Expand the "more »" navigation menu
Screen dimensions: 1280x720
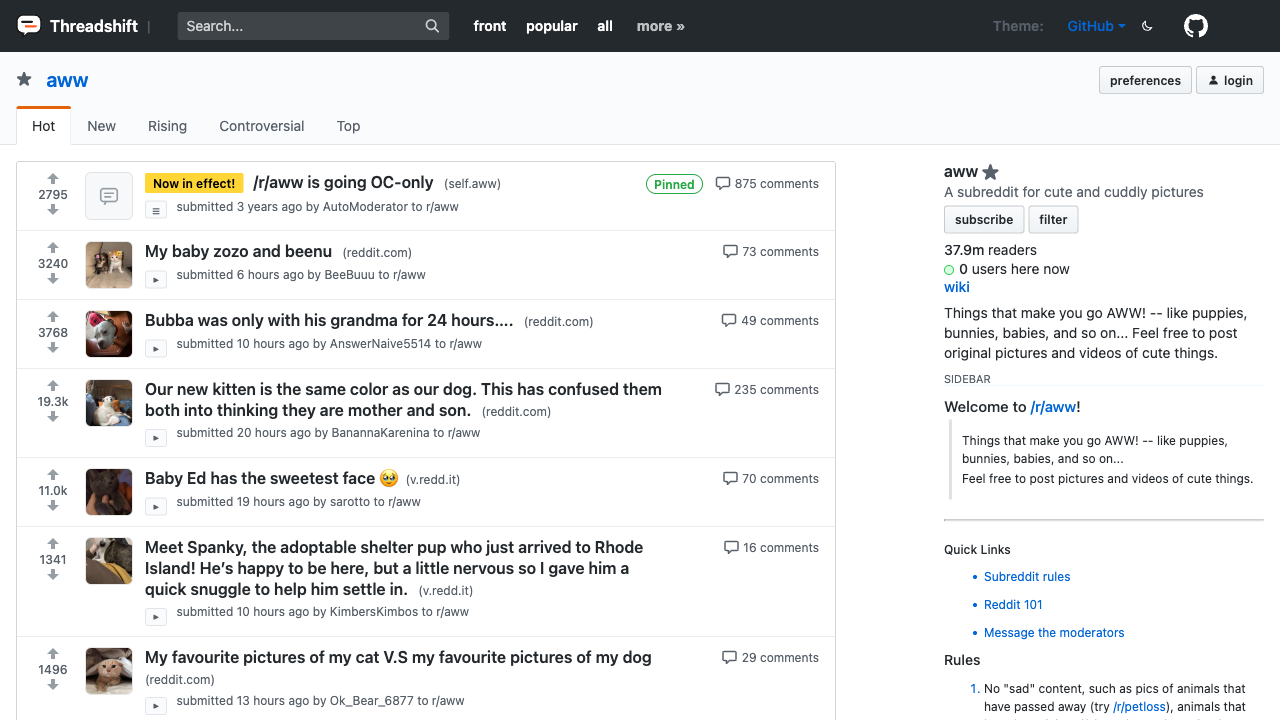click(x=660, y=26)
